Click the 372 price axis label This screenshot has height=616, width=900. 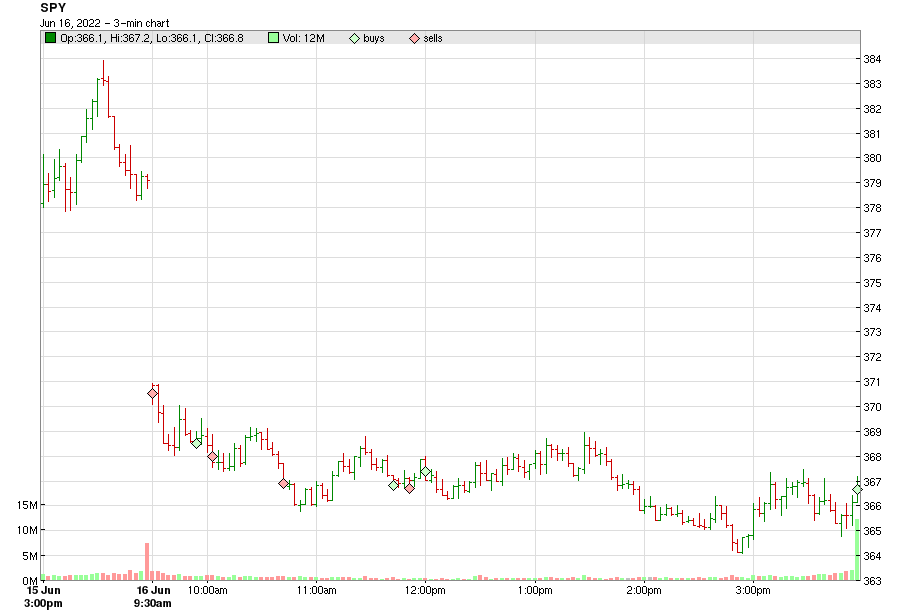point(872,357)
